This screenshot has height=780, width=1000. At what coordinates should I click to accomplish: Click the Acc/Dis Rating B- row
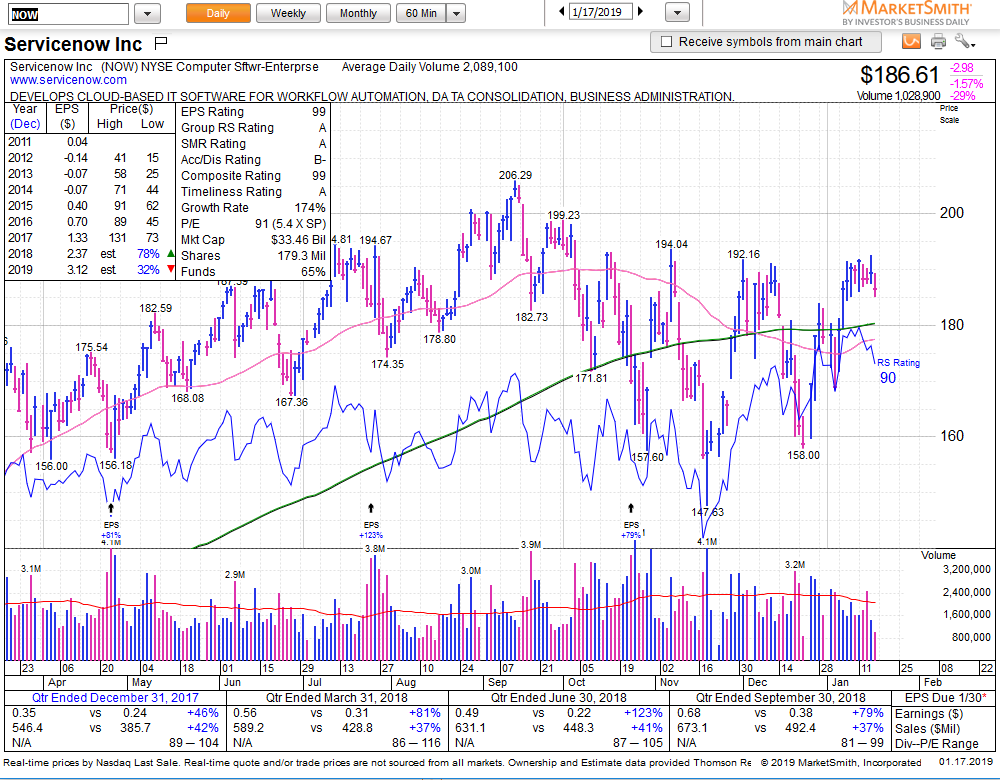click(253, 159)
